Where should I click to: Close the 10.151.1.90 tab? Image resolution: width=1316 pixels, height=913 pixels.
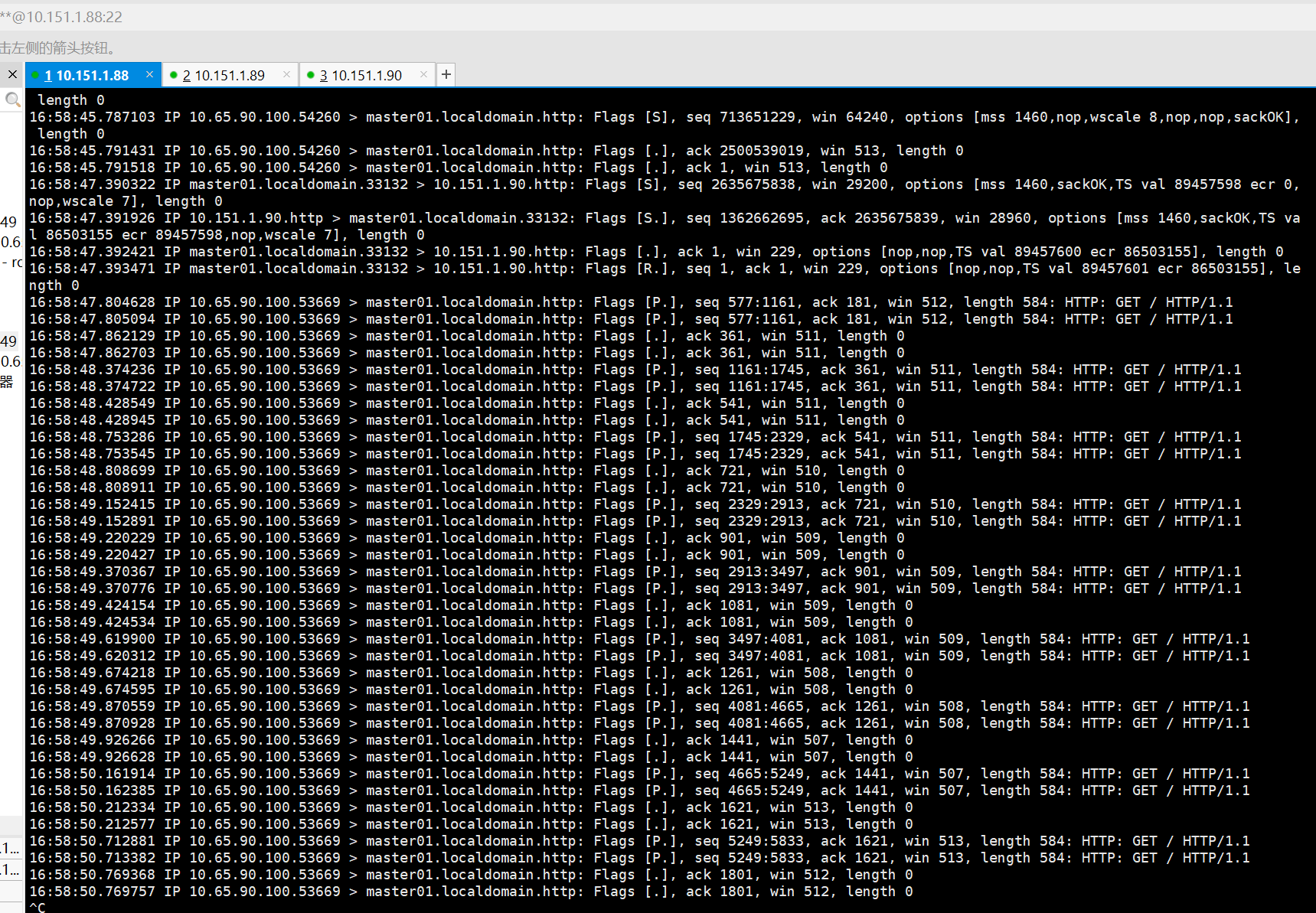pyautogui.click(x=423, y=74)
